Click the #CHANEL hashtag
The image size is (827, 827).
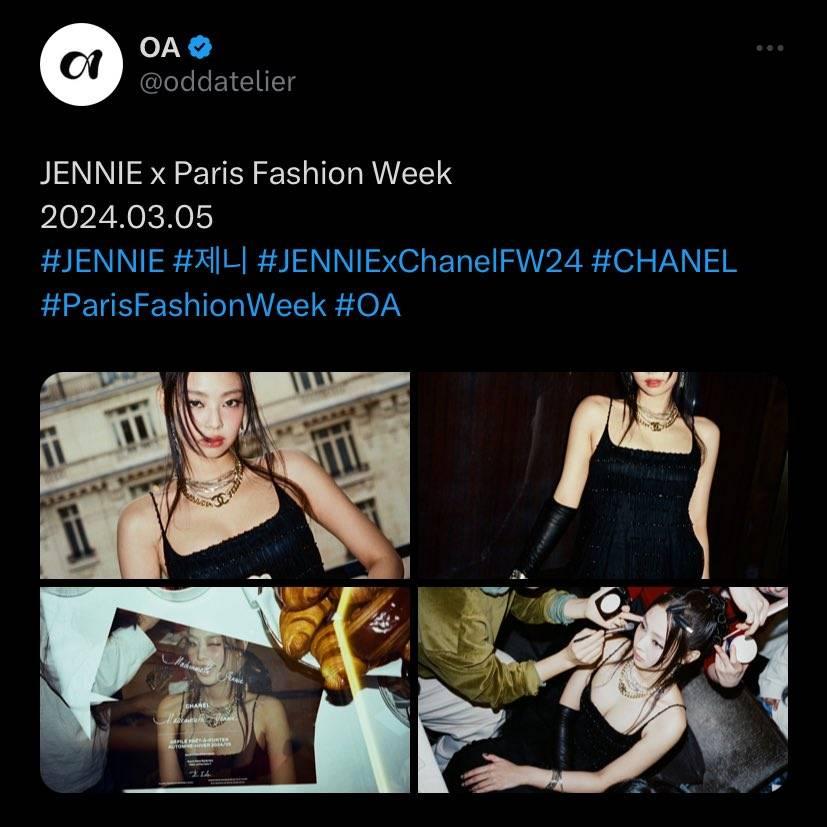click(x=664, y=261)
